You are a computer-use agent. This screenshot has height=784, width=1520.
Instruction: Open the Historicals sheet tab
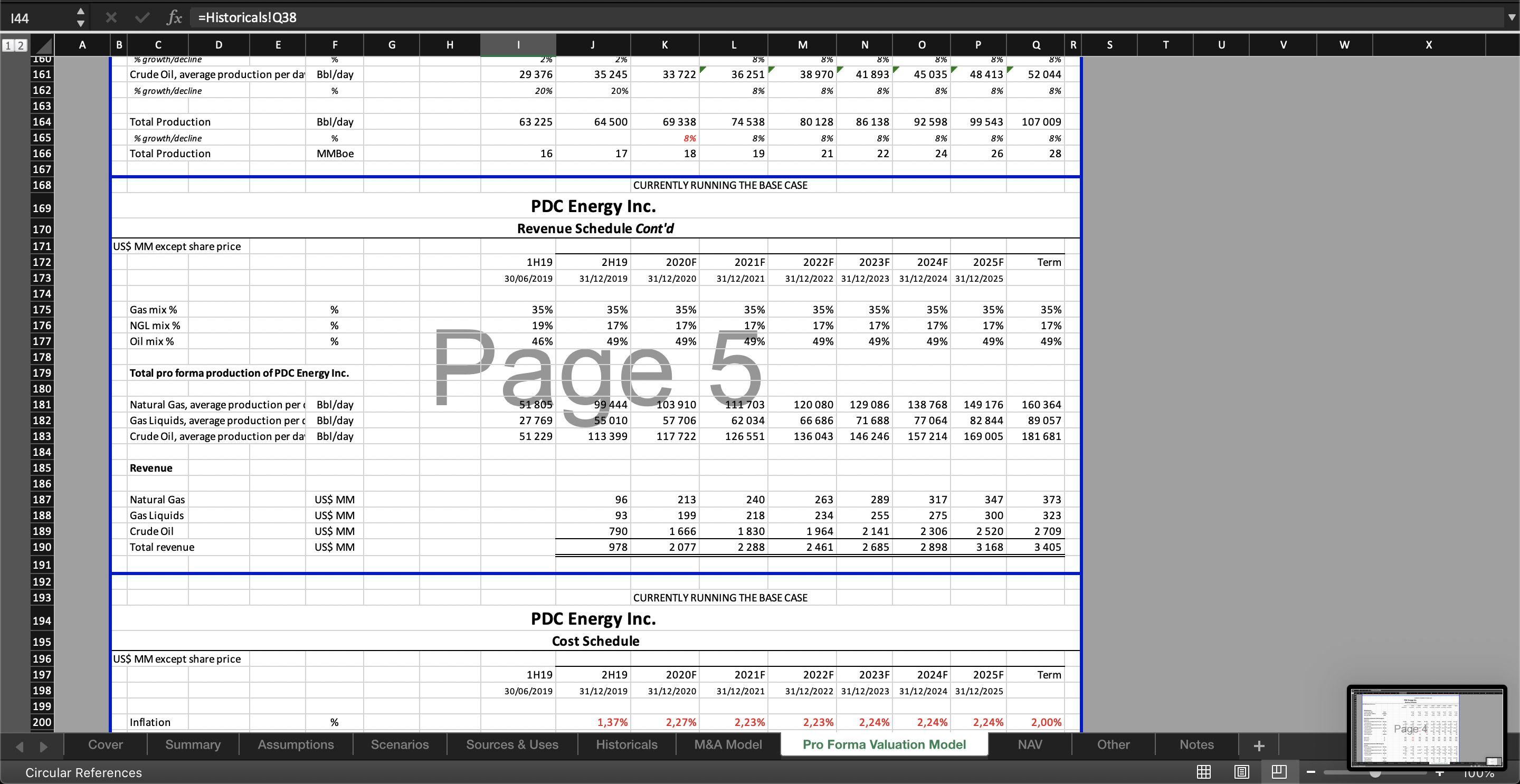tap(626, 744)
